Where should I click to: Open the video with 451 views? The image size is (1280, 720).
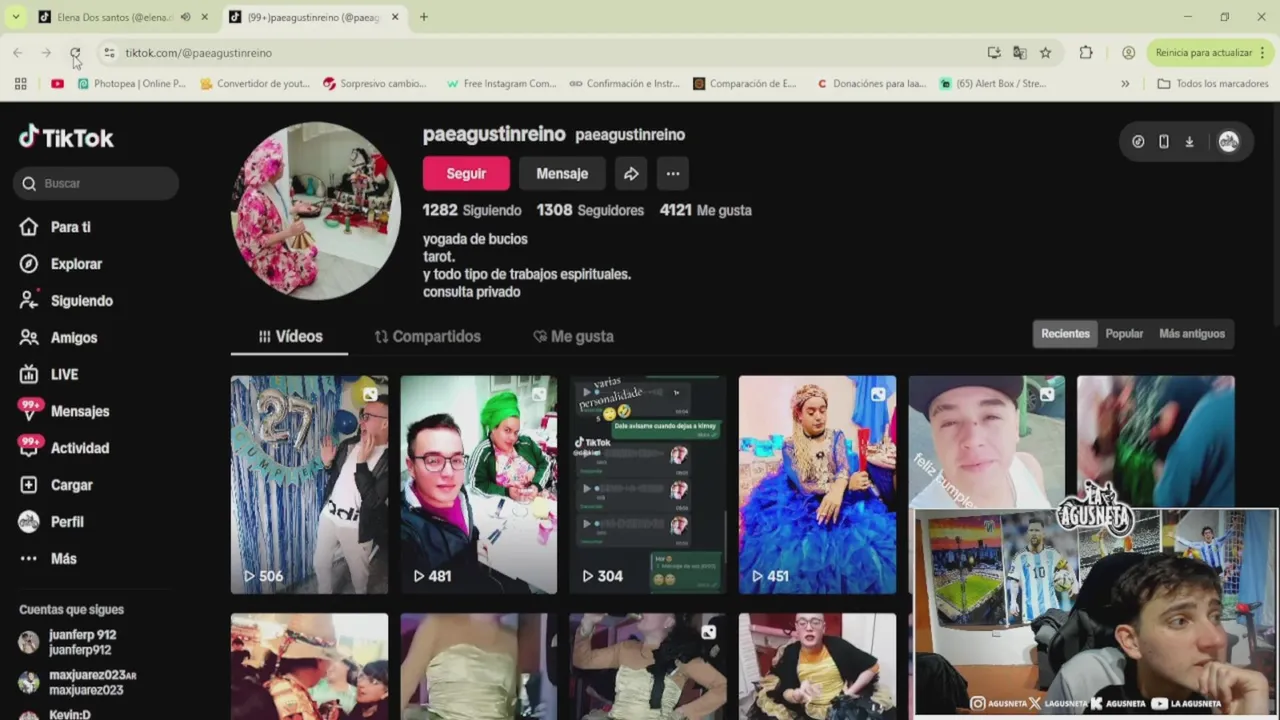tap(817, 485)
